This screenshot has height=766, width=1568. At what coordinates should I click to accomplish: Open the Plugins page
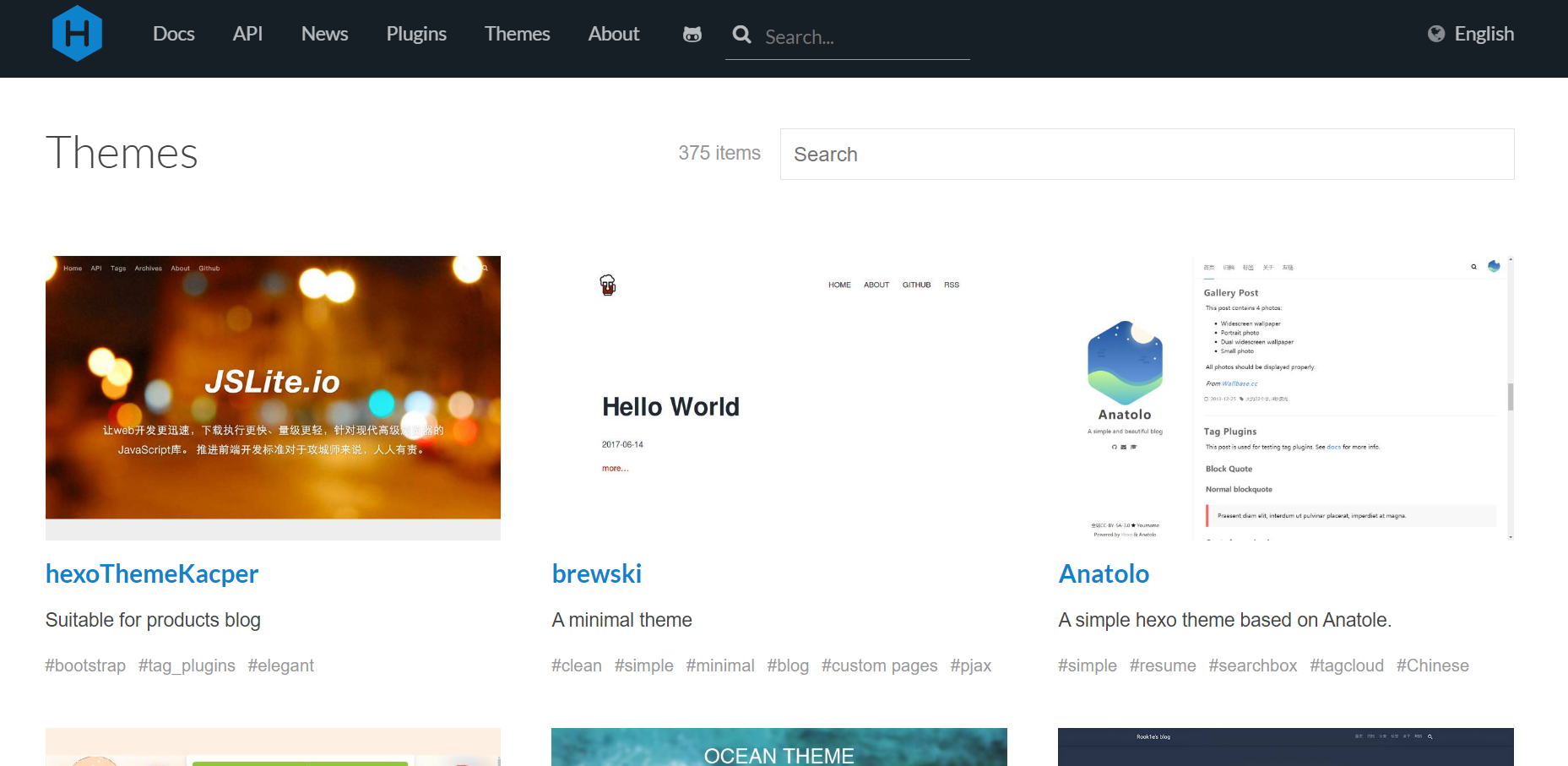tap(416, 34)
